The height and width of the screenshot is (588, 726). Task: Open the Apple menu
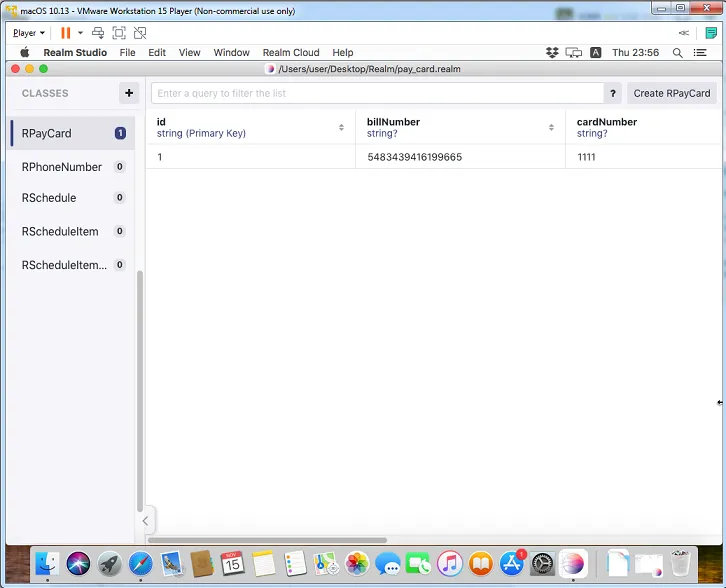pyautogui.click(x=25, y=52)
